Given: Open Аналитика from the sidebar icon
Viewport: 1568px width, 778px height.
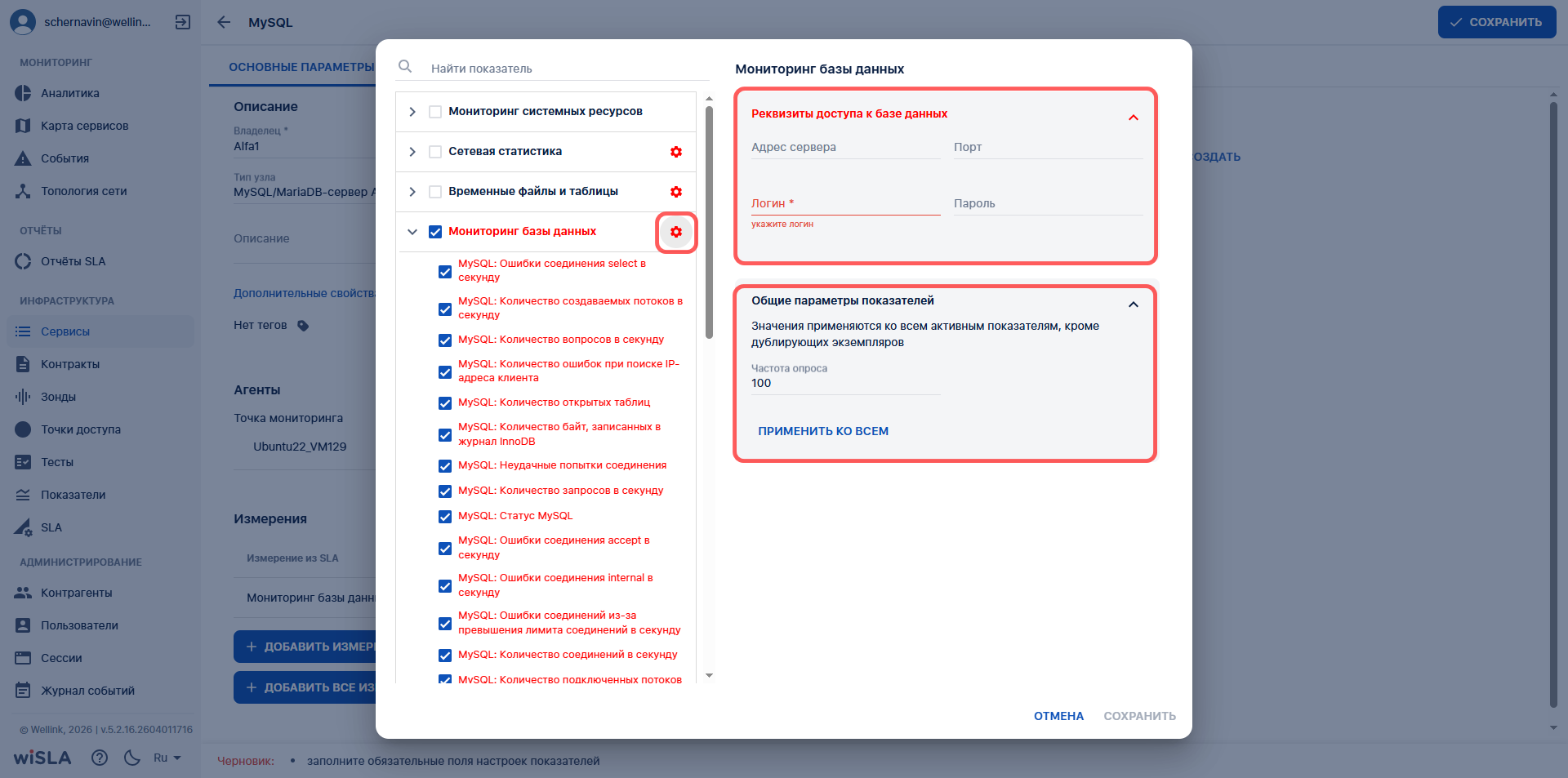Looking at the screenshot, I should click(23, 93).
